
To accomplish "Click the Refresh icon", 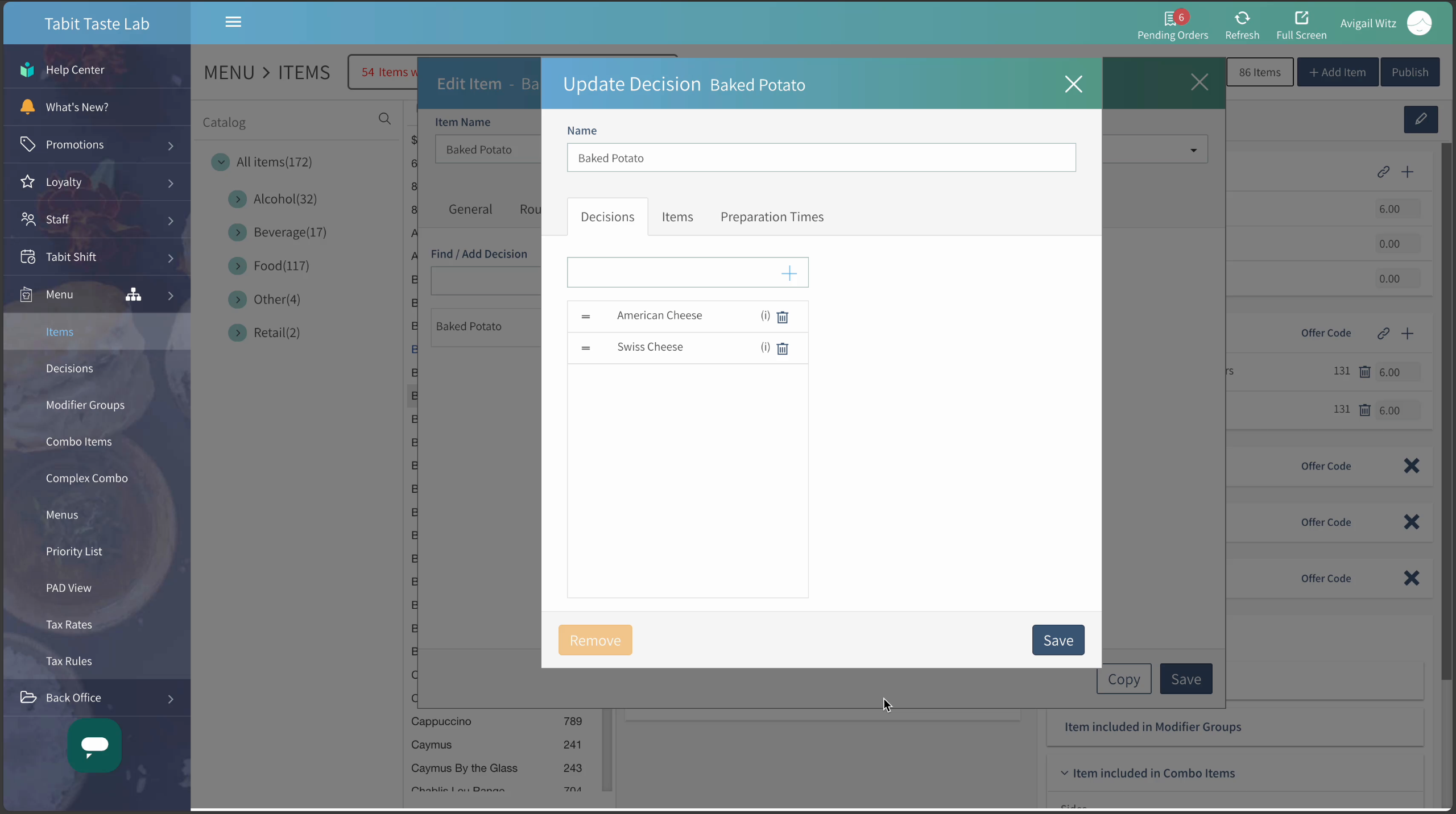I will pyautogui.click(x=1242, y=19).
